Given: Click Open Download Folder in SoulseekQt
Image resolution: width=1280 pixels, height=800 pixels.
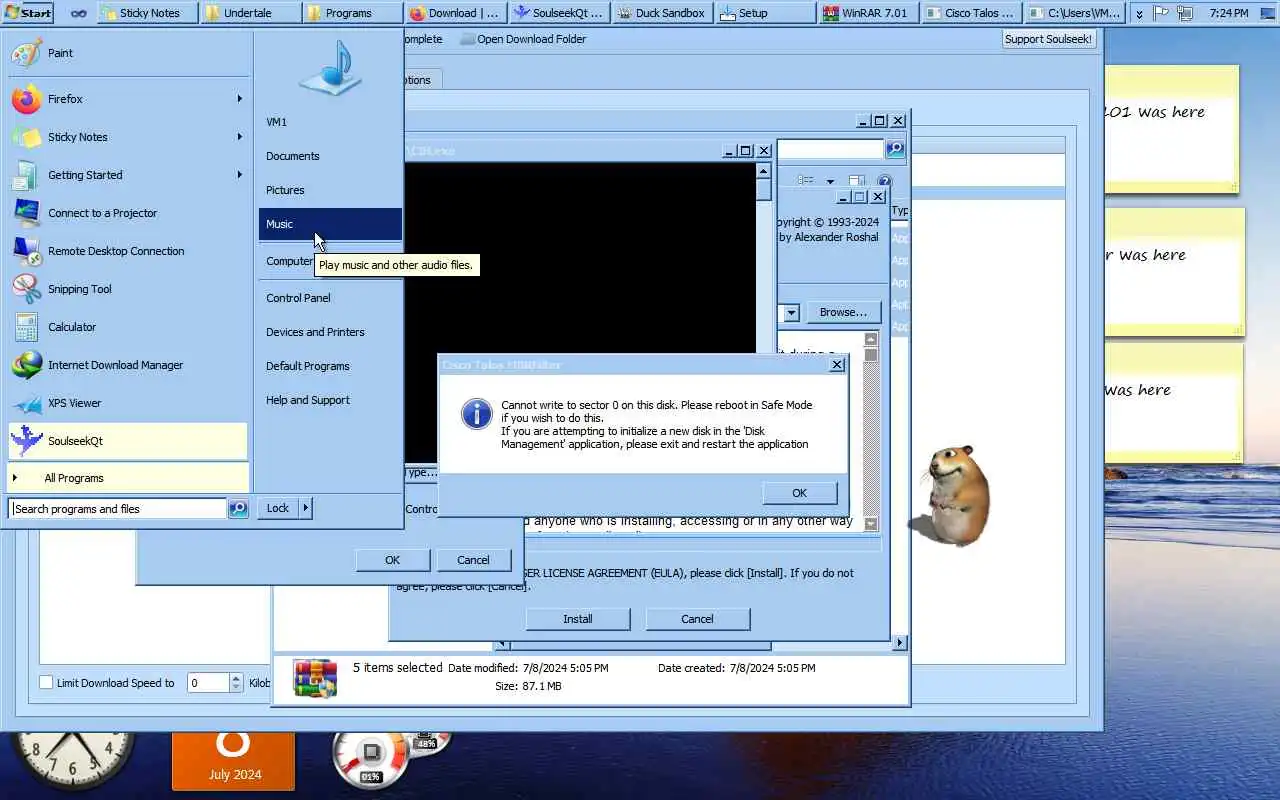Looking at the screenshot, I should point(523,39).
